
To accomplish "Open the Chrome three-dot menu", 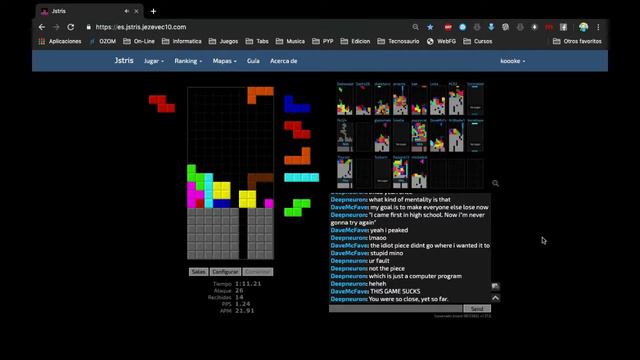I will pyautogui.click(x=598, y=27).
